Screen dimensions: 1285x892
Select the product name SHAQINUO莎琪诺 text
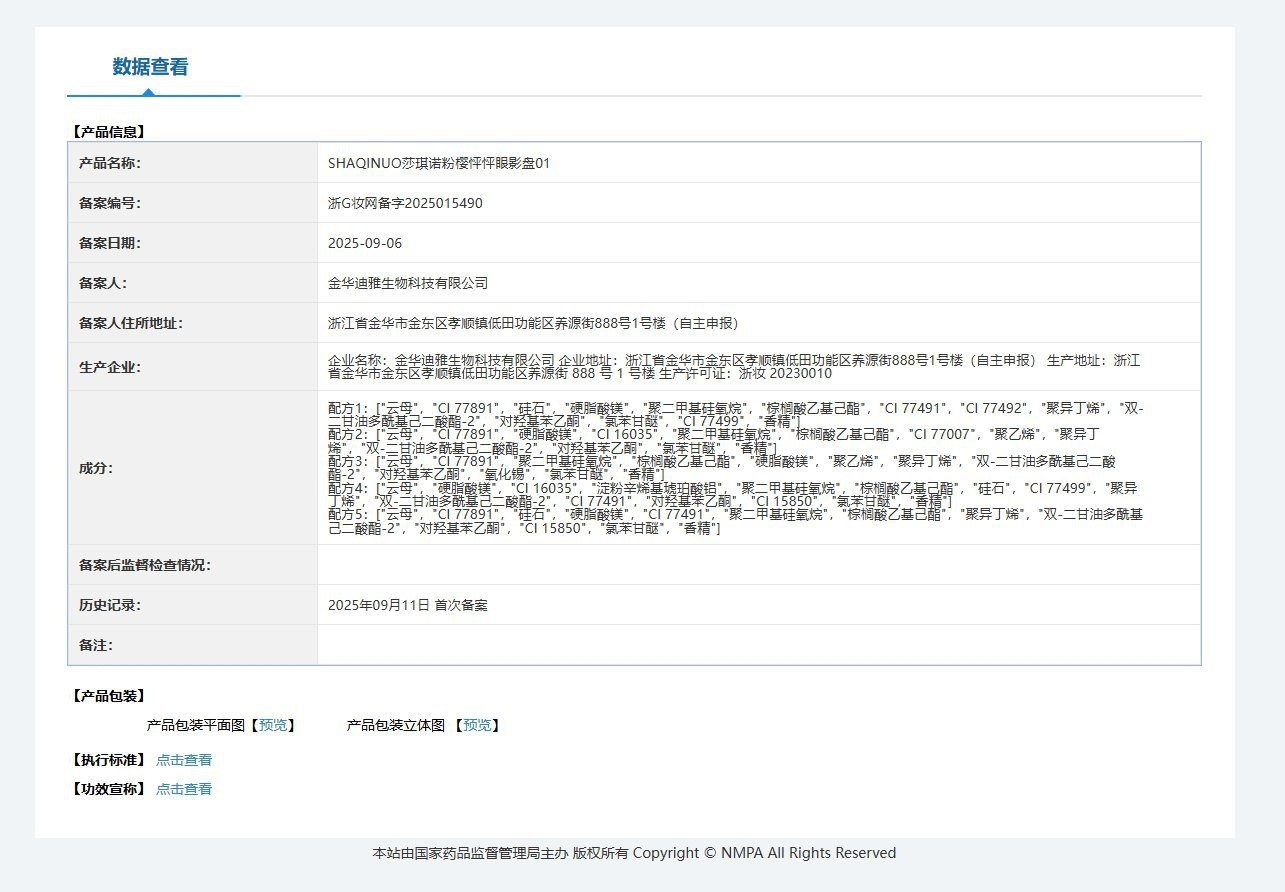[x=439, y=163]
